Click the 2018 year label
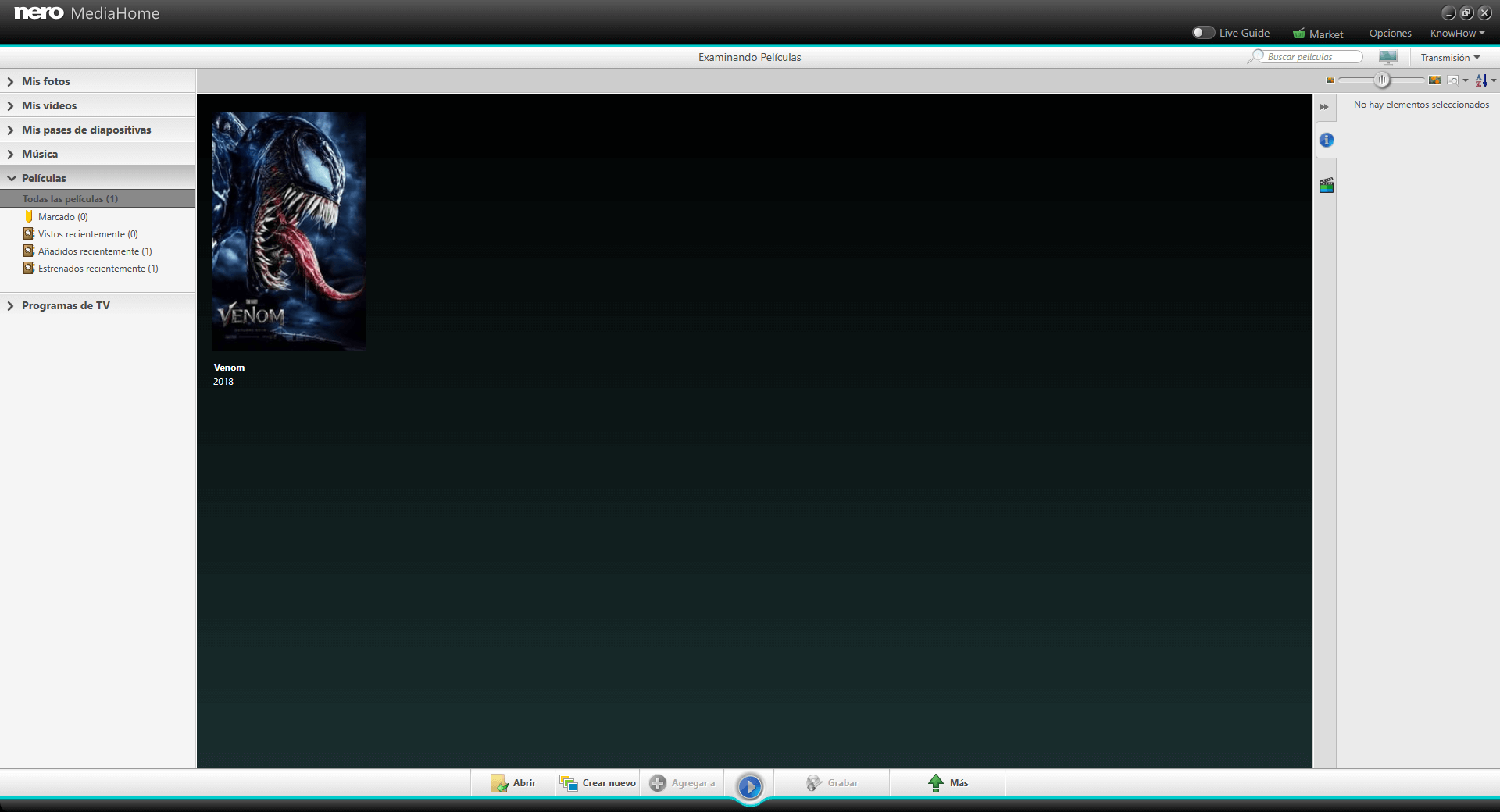1500x812 pixels. (223, 382)
